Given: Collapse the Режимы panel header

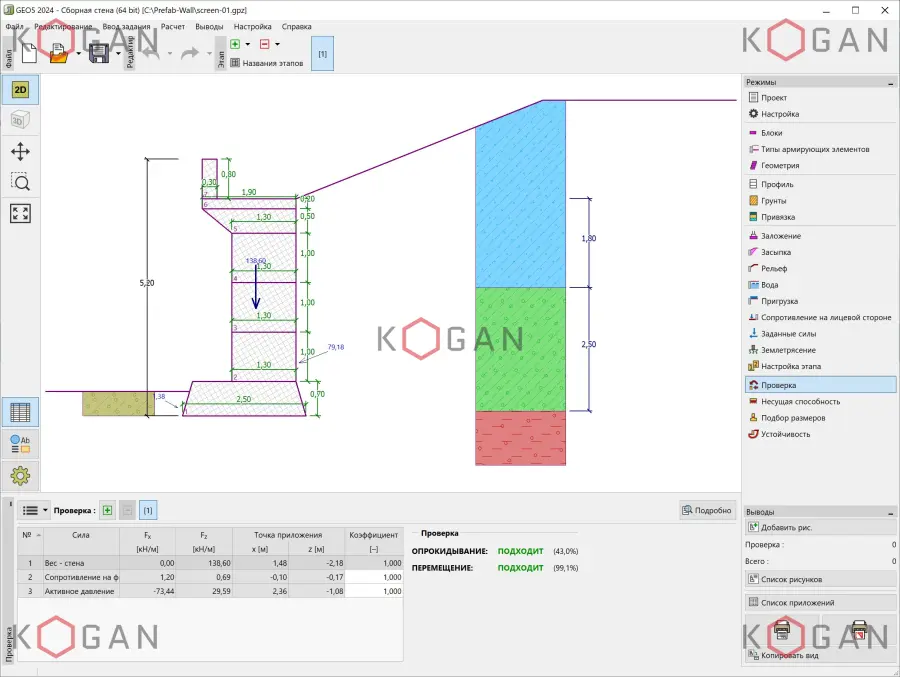Looking at the screenshot, I should point(890,82).
